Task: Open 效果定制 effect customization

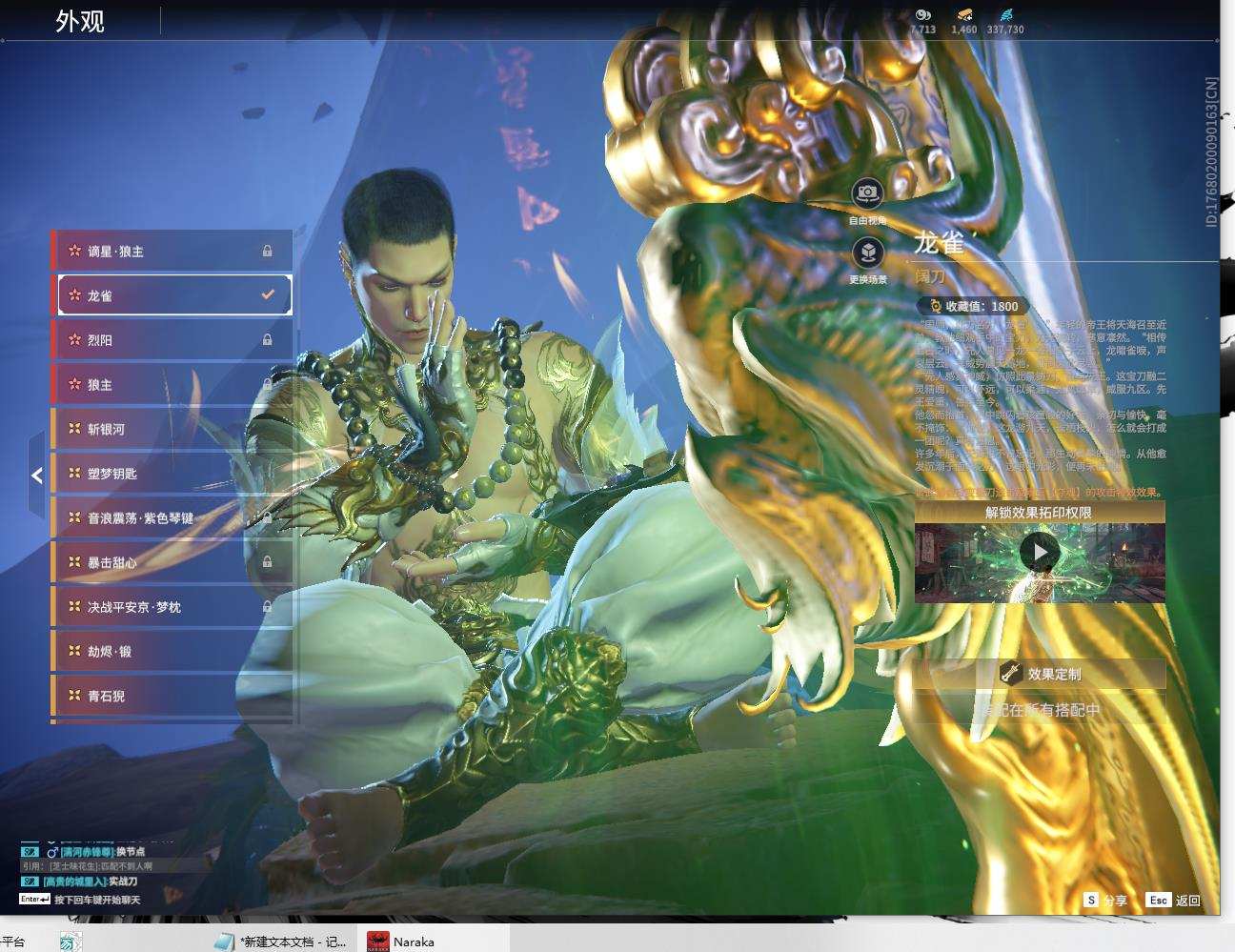Action: tap(1040, 674)
